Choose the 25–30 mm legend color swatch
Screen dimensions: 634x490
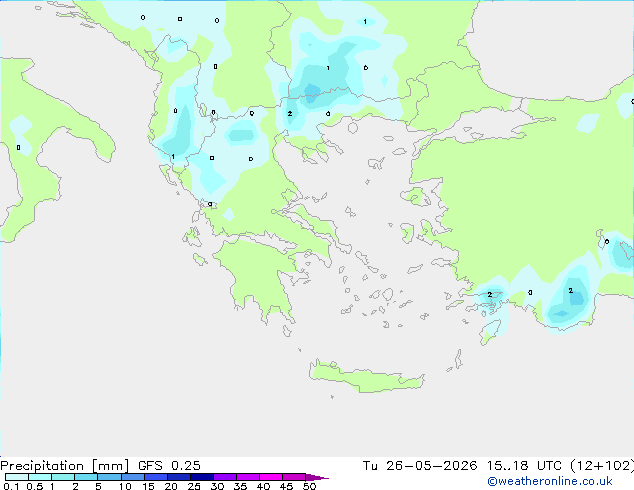click(201, 477)
